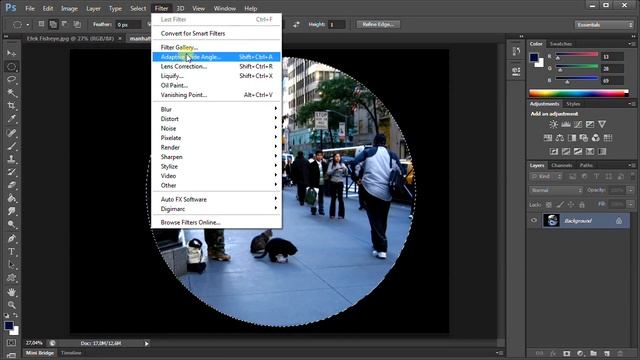Choose Convert for Smart Filters
The width and height of the screenshot is (640, 360).
click(x=216, y=33)
